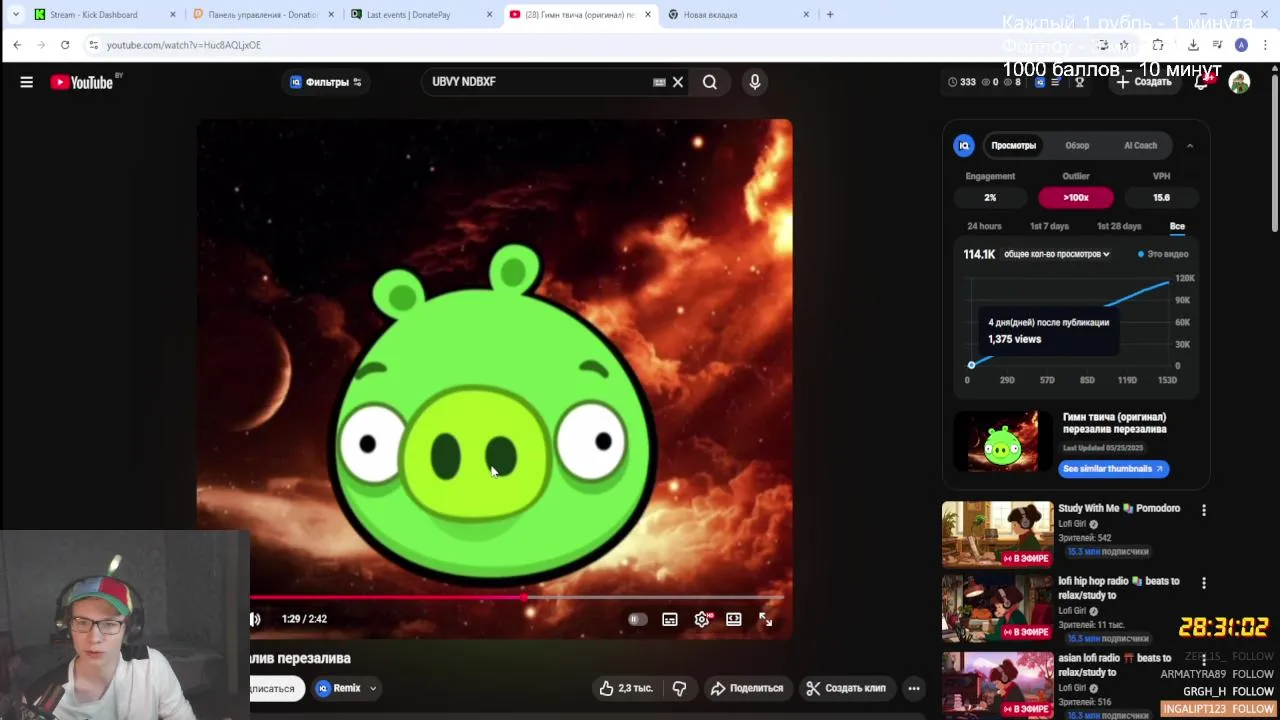The width and height of the screenshot is (1280, 720).
Task: Select 24 hours time range
Action: [x=984, y=226]
